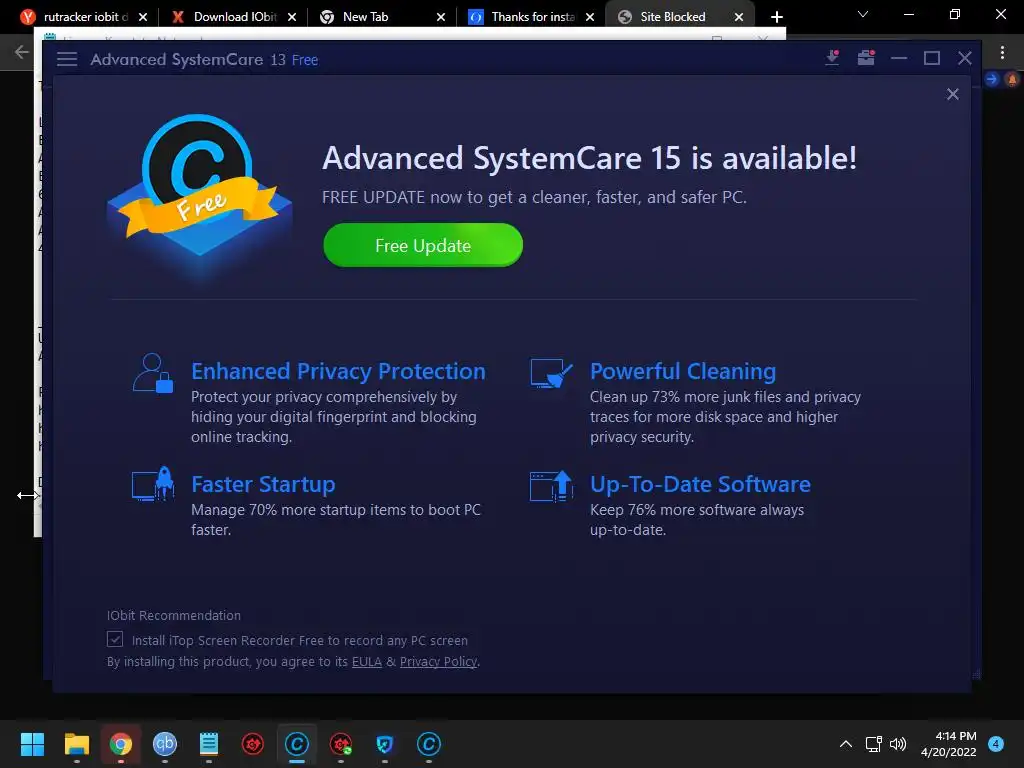Open the blue shield taskbar icon
This screenshot has height=768, width=1024.
coord(385,744)
